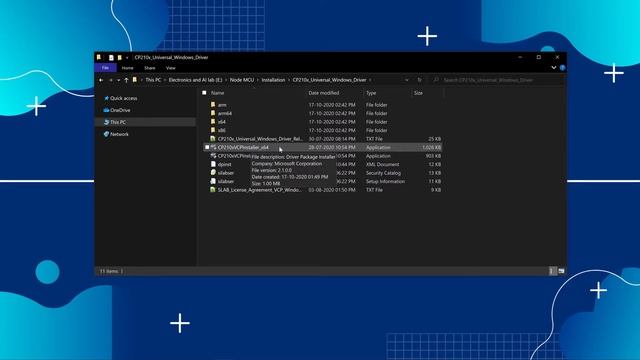This screenshot has width=640, height=360.
Task: Click the Properties icon in the quick access toolbar
Action: (x=111, y=58)
